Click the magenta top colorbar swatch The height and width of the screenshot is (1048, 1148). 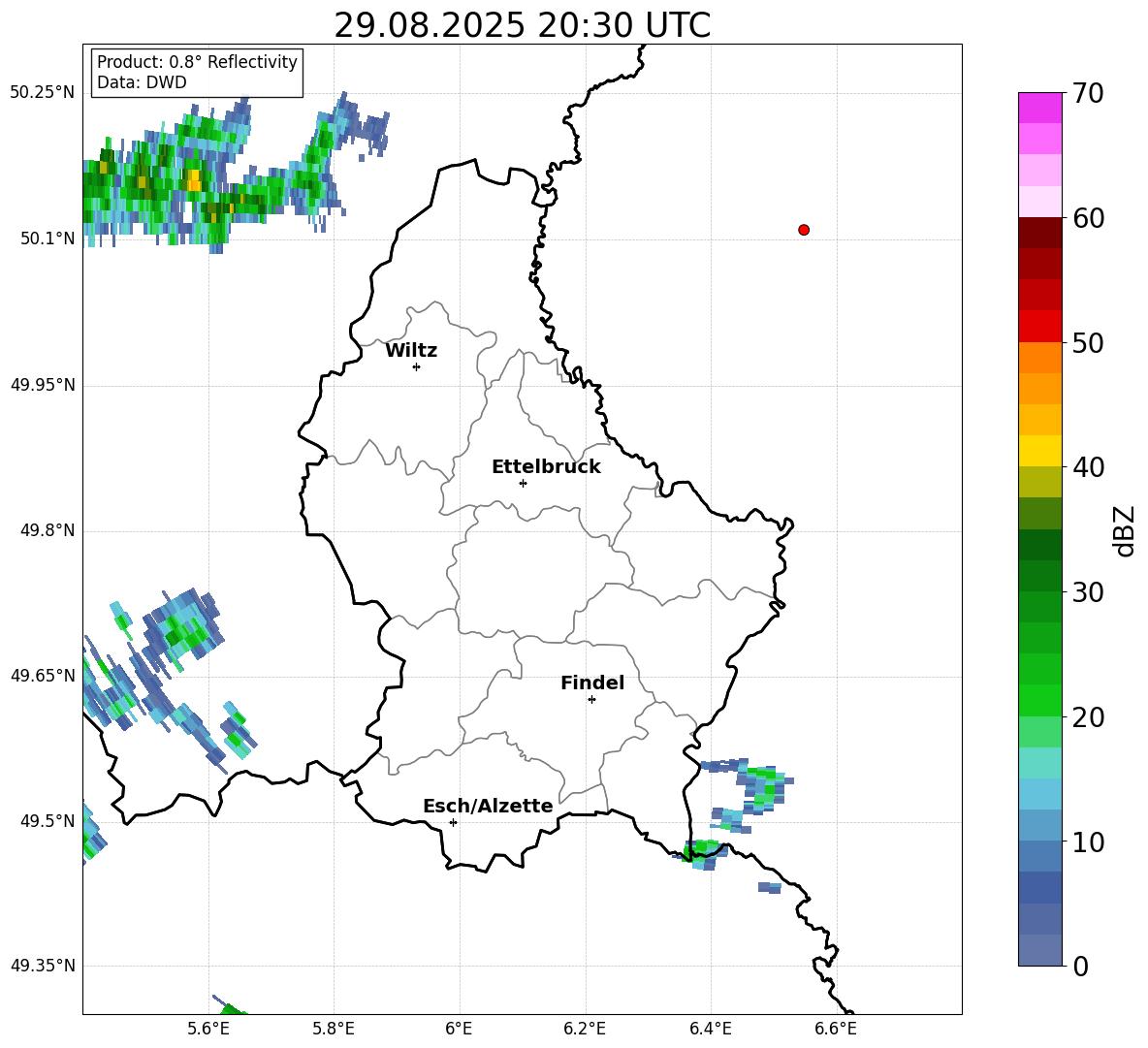1039,108
